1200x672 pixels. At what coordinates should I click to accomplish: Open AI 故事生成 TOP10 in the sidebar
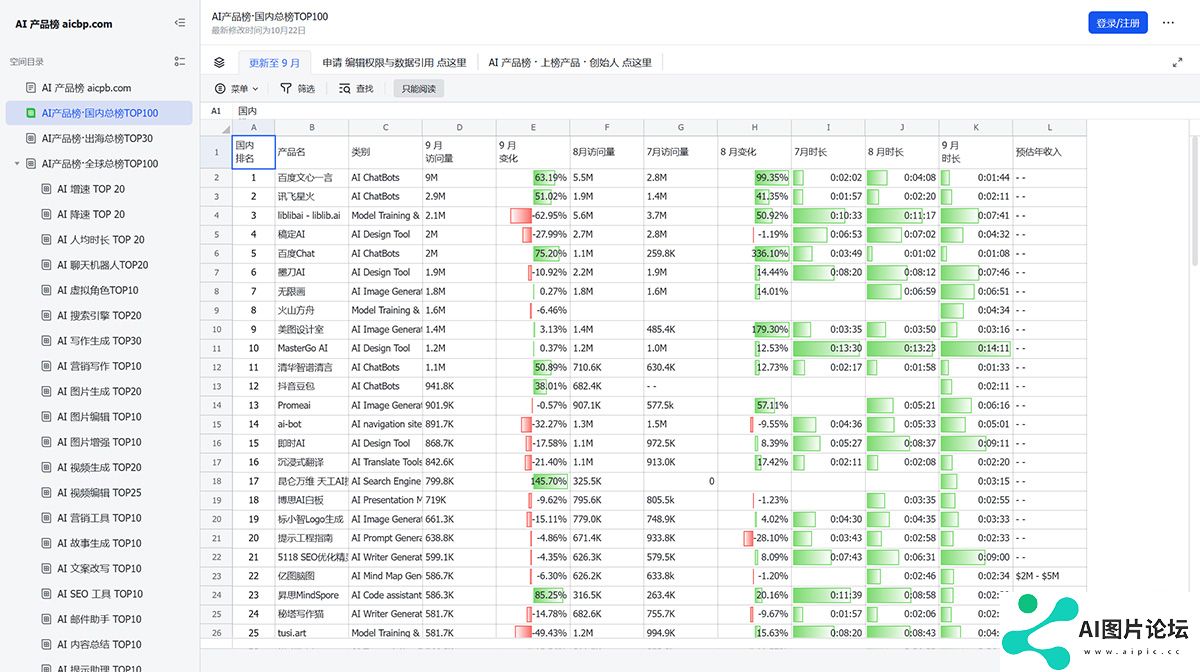pyautogui.click(x=99, y=543)
